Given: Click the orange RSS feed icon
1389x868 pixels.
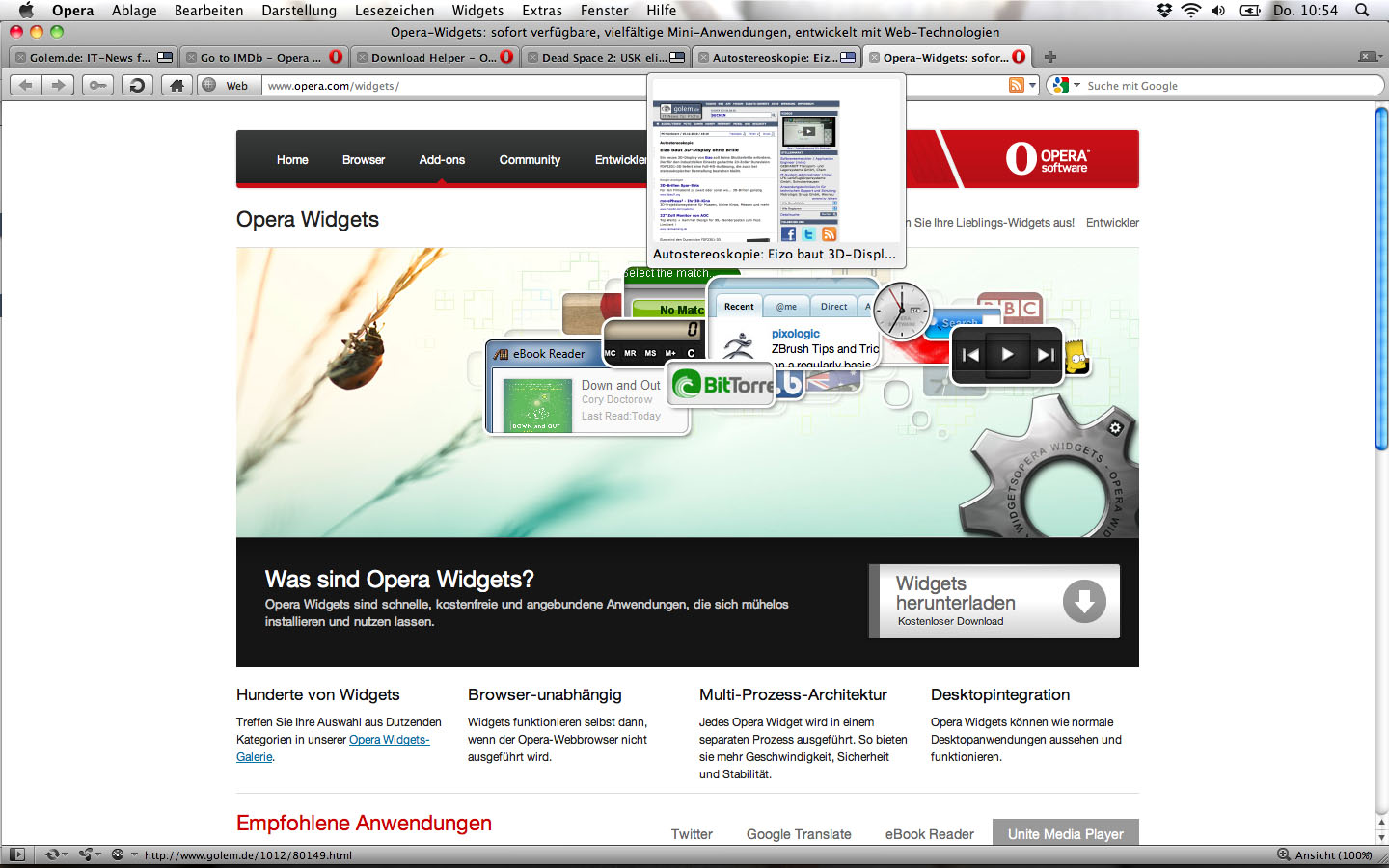Looking at the screenshot, I should pyautogui.click(x=1016, y=86).
